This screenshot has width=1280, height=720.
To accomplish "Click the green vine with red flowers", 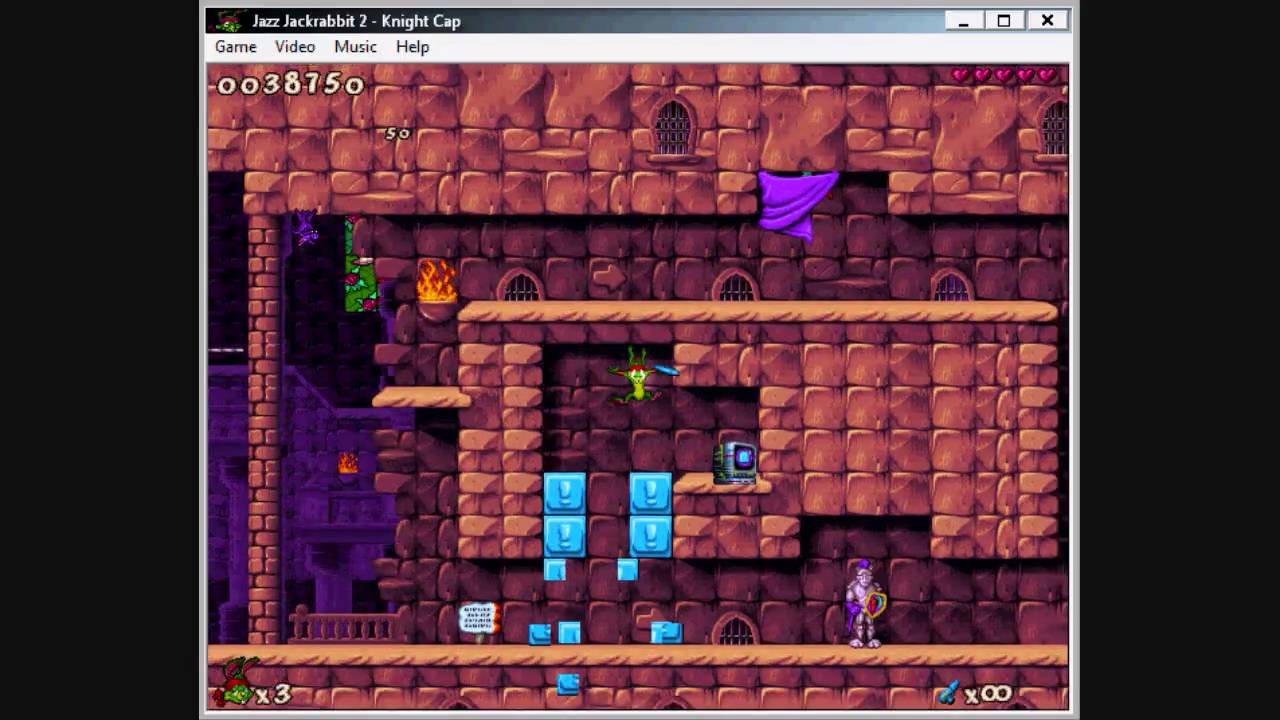I will (x=361, y=264).
